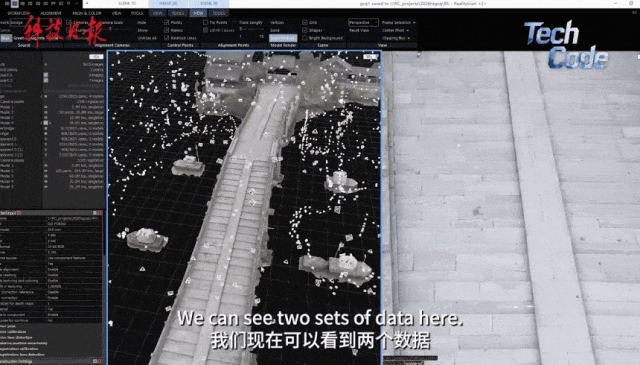The image size is (640, 365).
Task: Click the Unhide All button
Action: point(147,38)
